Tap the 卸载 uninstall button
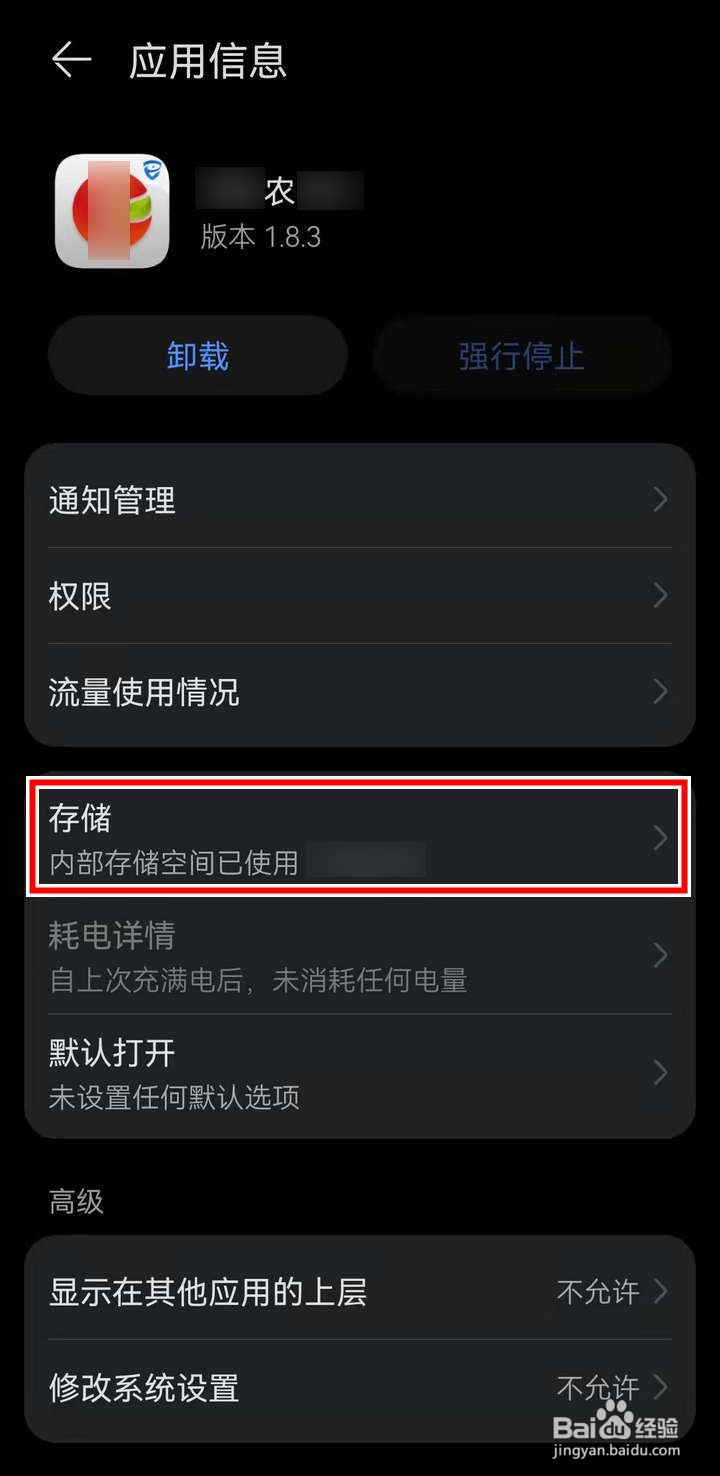This screenshot has height=1476, width=720. (x=198, y=356)
